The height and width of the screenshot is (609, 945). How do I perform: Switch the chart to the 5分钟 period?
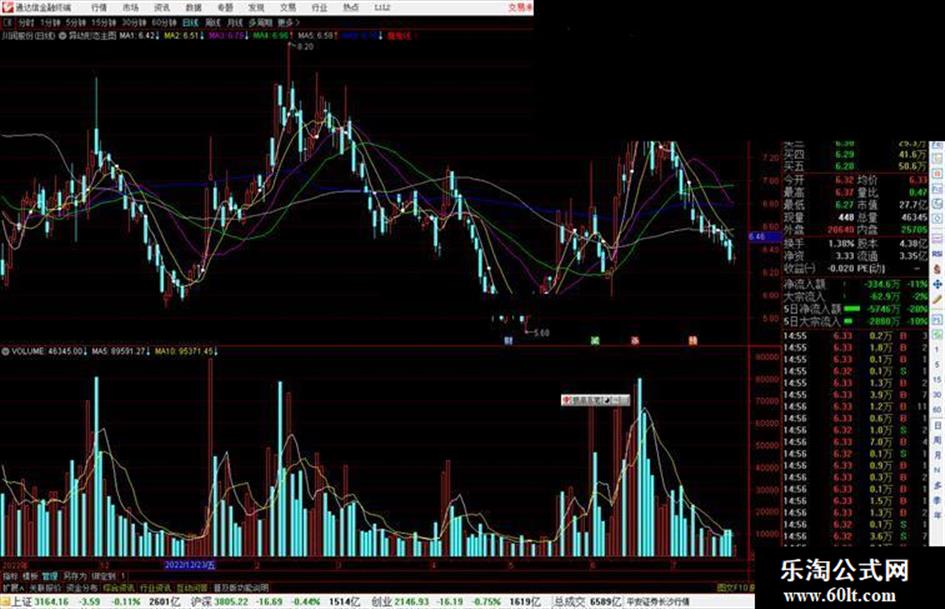(75, 23)
